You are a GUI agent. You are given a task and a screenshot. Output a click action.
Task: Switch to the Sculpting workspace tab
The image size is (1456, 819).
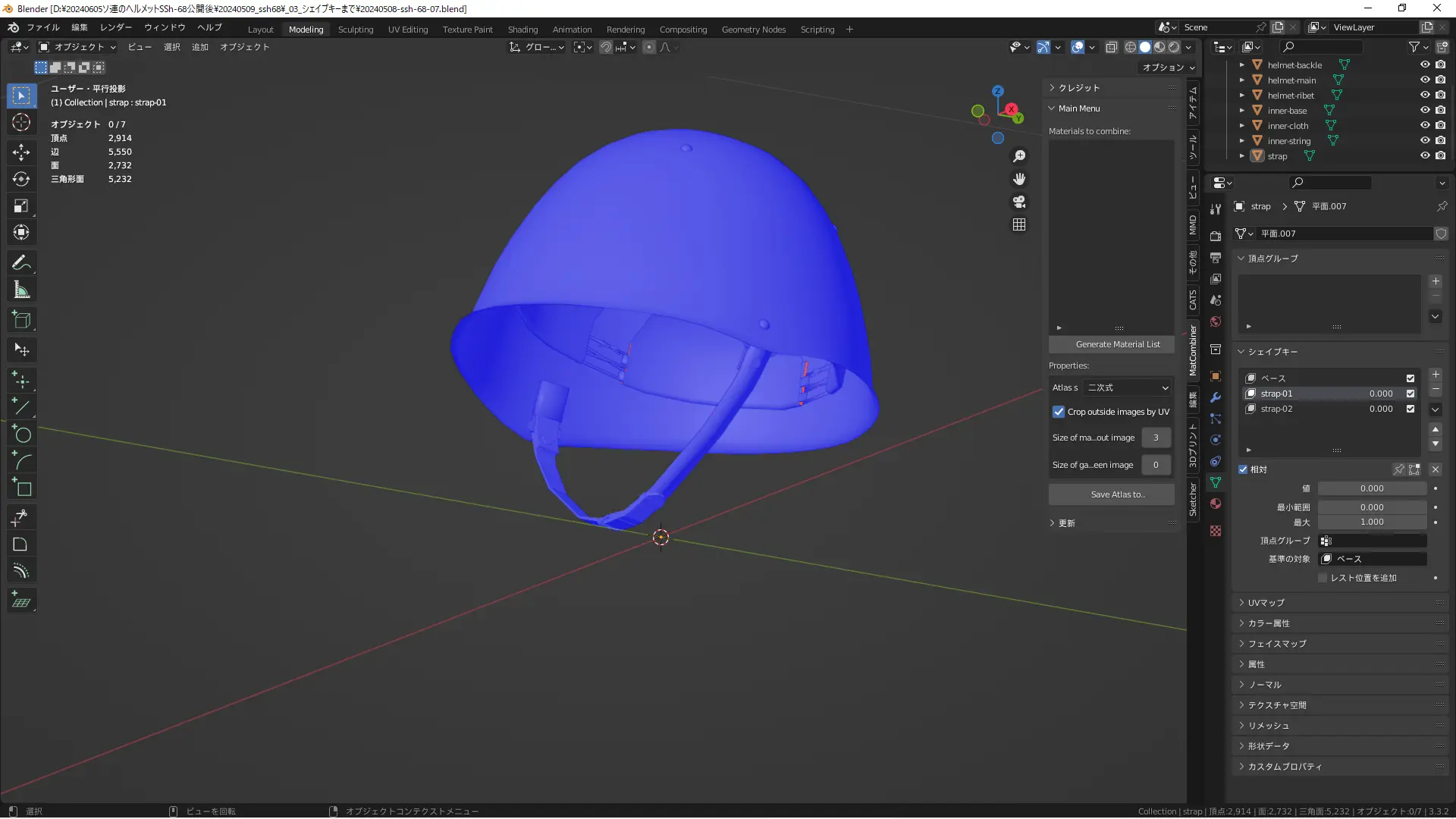355,30
